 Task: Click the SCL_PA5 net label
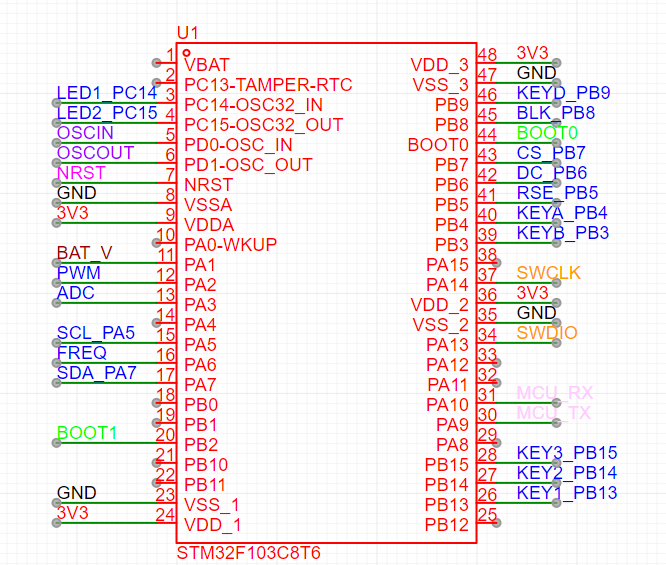(96, 333)
